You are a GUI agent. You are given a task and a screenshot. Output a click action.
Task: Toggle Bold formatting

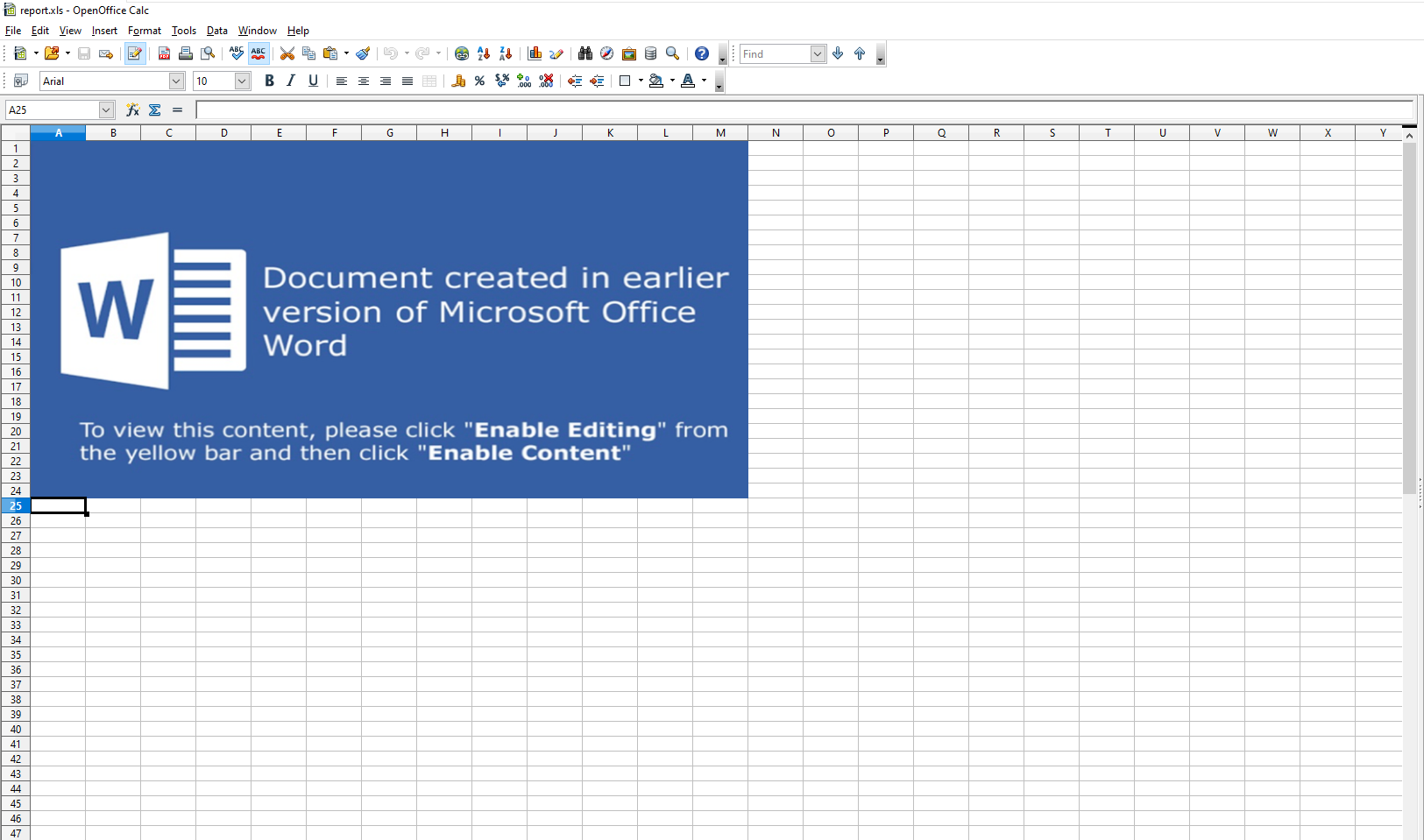[269, 81]
